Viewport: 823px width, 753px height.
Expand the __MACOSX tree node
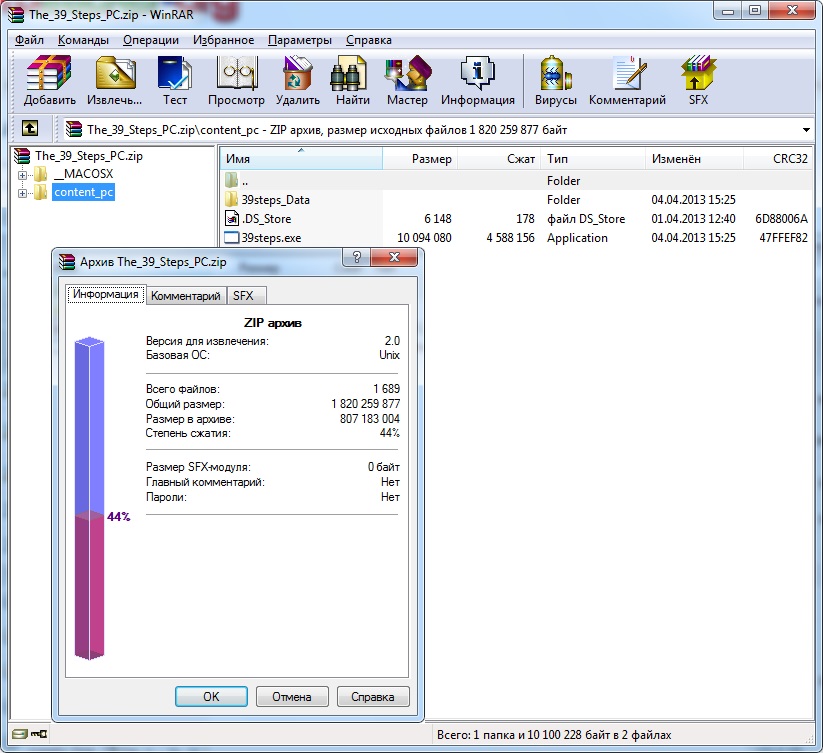click(22, 175)
